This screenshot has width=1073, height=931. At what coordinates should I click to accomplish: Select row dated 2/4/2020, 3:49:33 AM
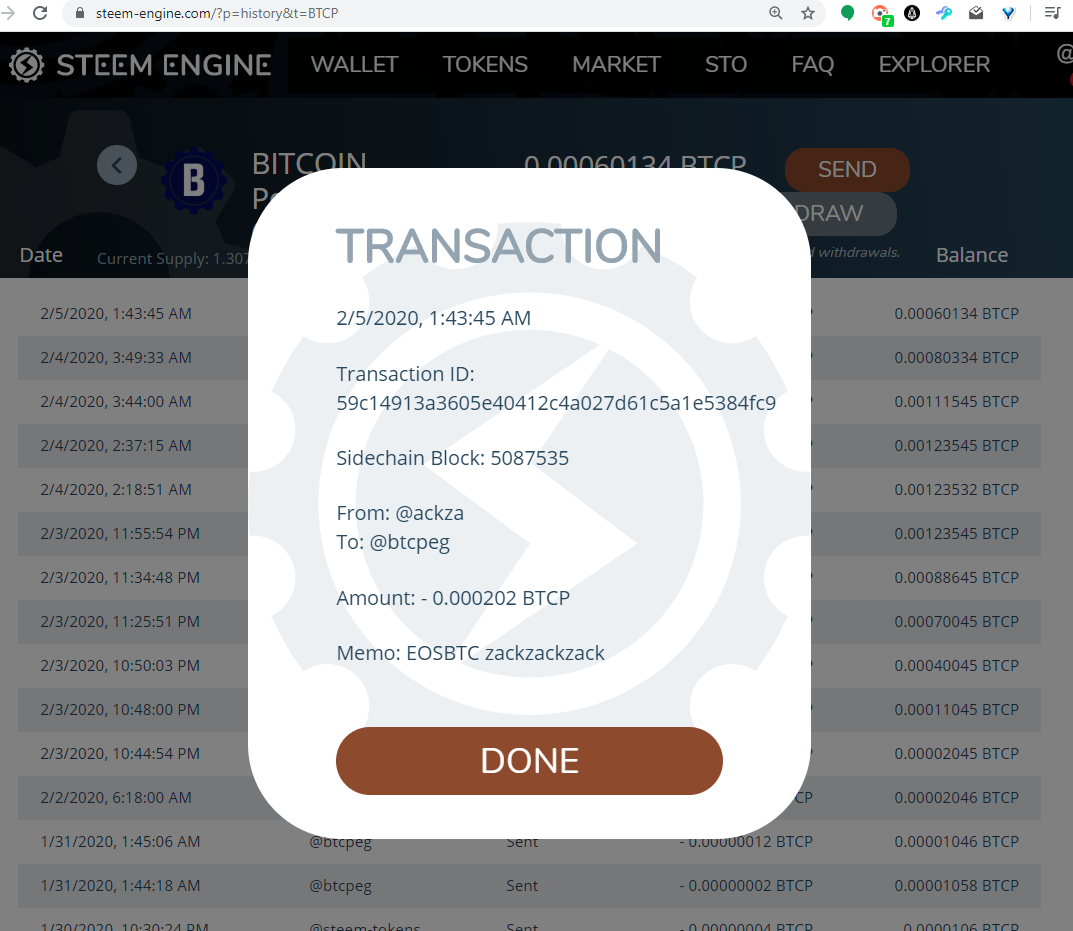click(529, 357)
